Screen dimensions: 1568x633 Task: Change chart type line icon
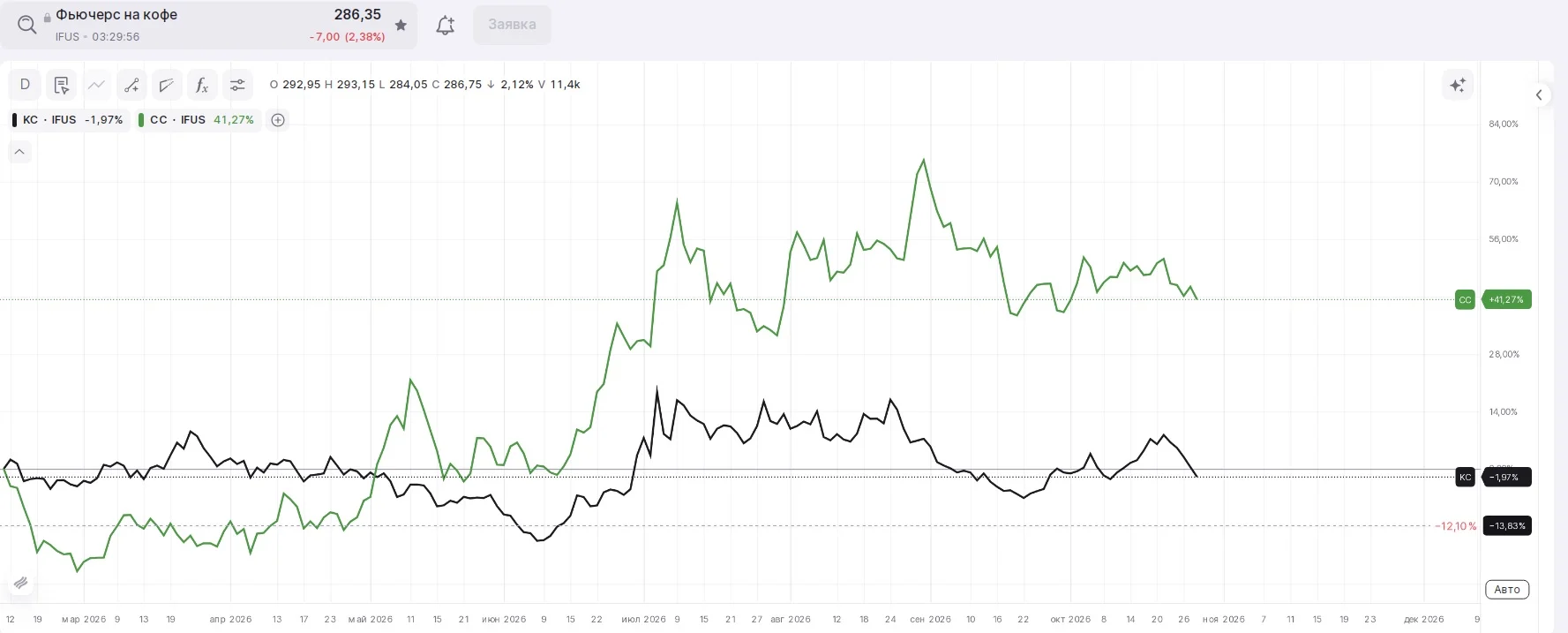pyautogui.click(x=96, y=85)
